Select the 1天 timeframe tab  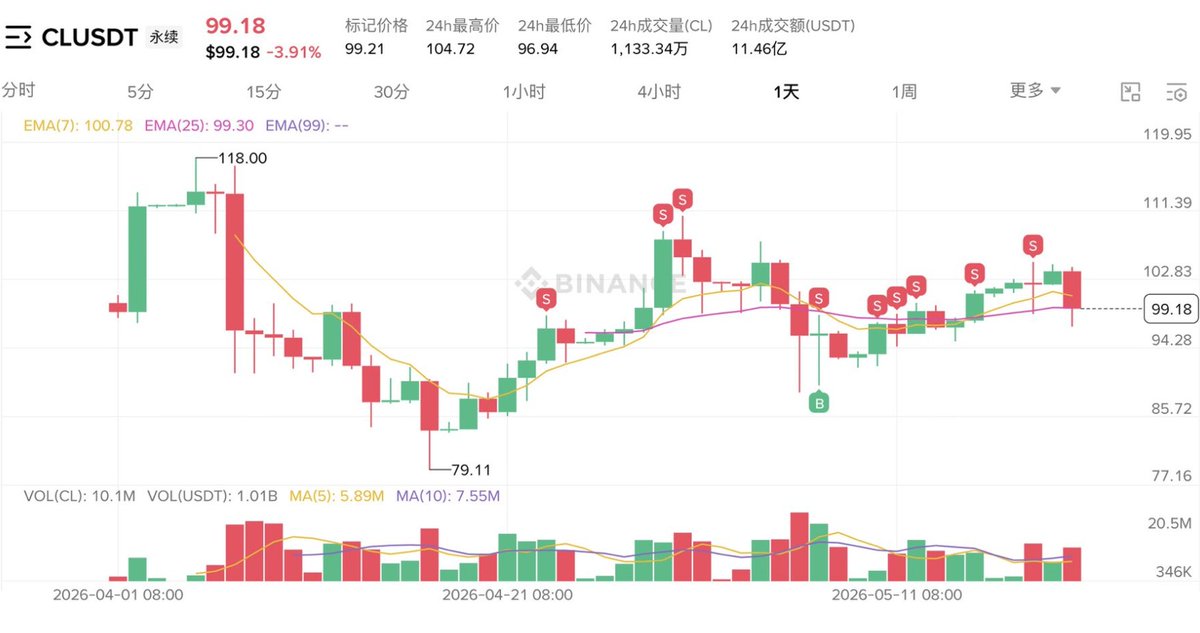[x=786, y=92]
